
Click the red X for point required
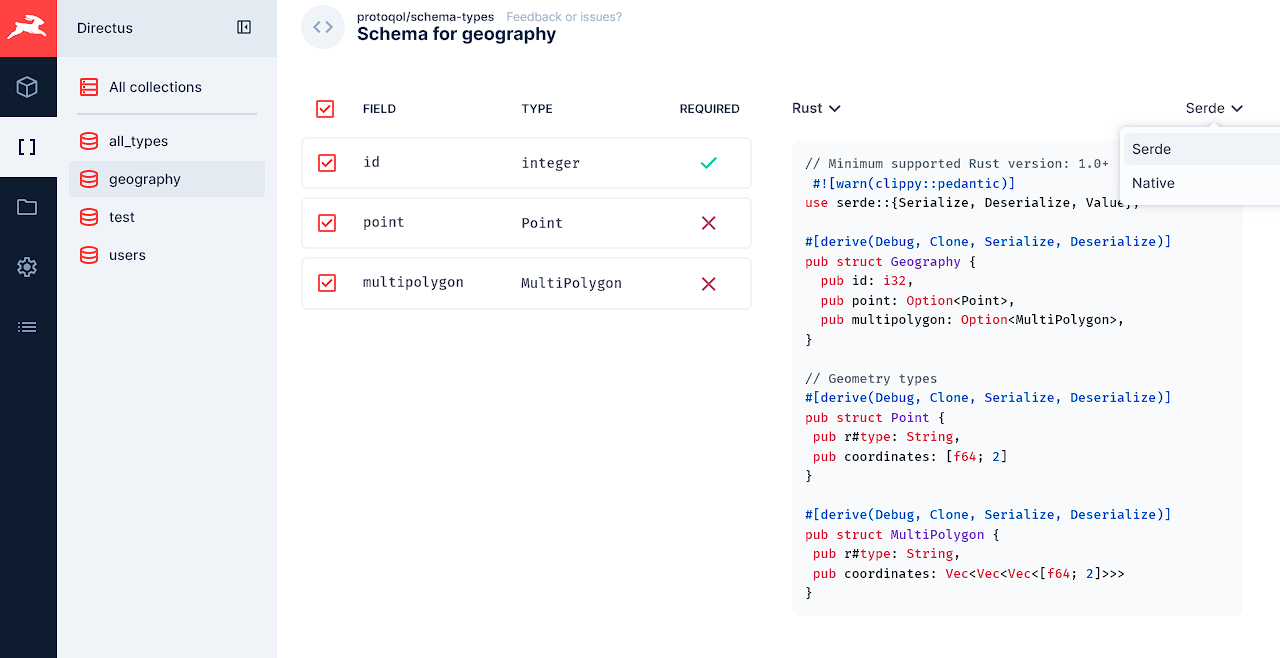pyautogui.click(x=709, y=223)
